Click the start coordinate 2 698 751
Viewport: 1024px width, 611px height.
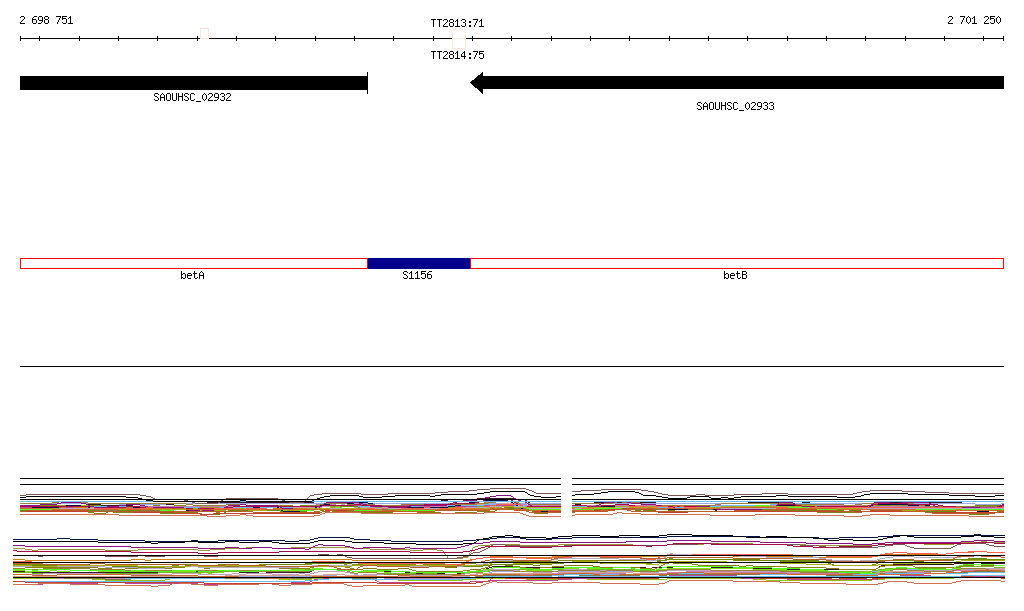click(x=46, y=20)
